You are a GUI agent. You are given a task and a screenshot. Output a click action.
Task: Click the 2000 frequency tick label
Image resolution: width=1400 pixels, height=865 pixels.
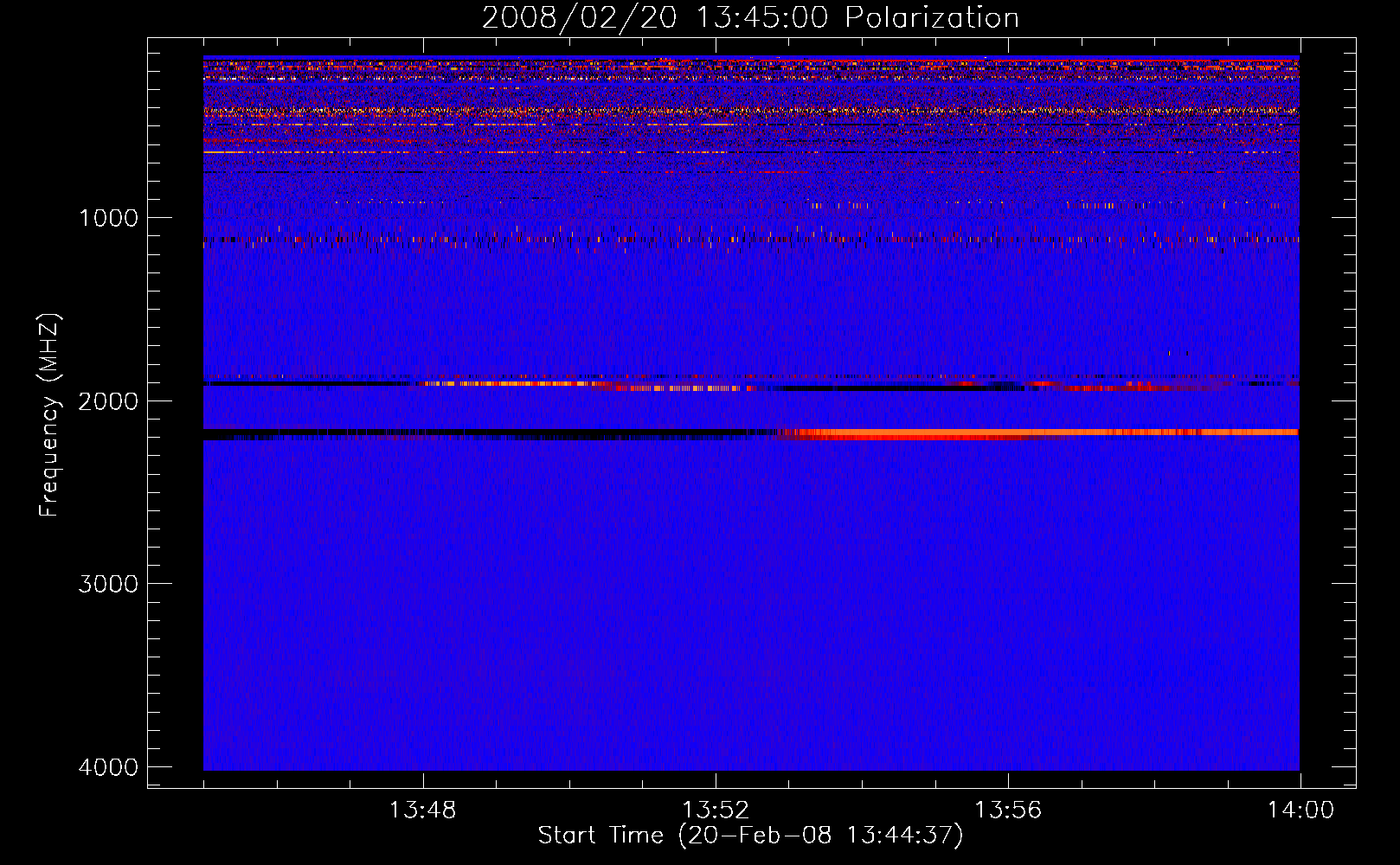pos(108,401)
